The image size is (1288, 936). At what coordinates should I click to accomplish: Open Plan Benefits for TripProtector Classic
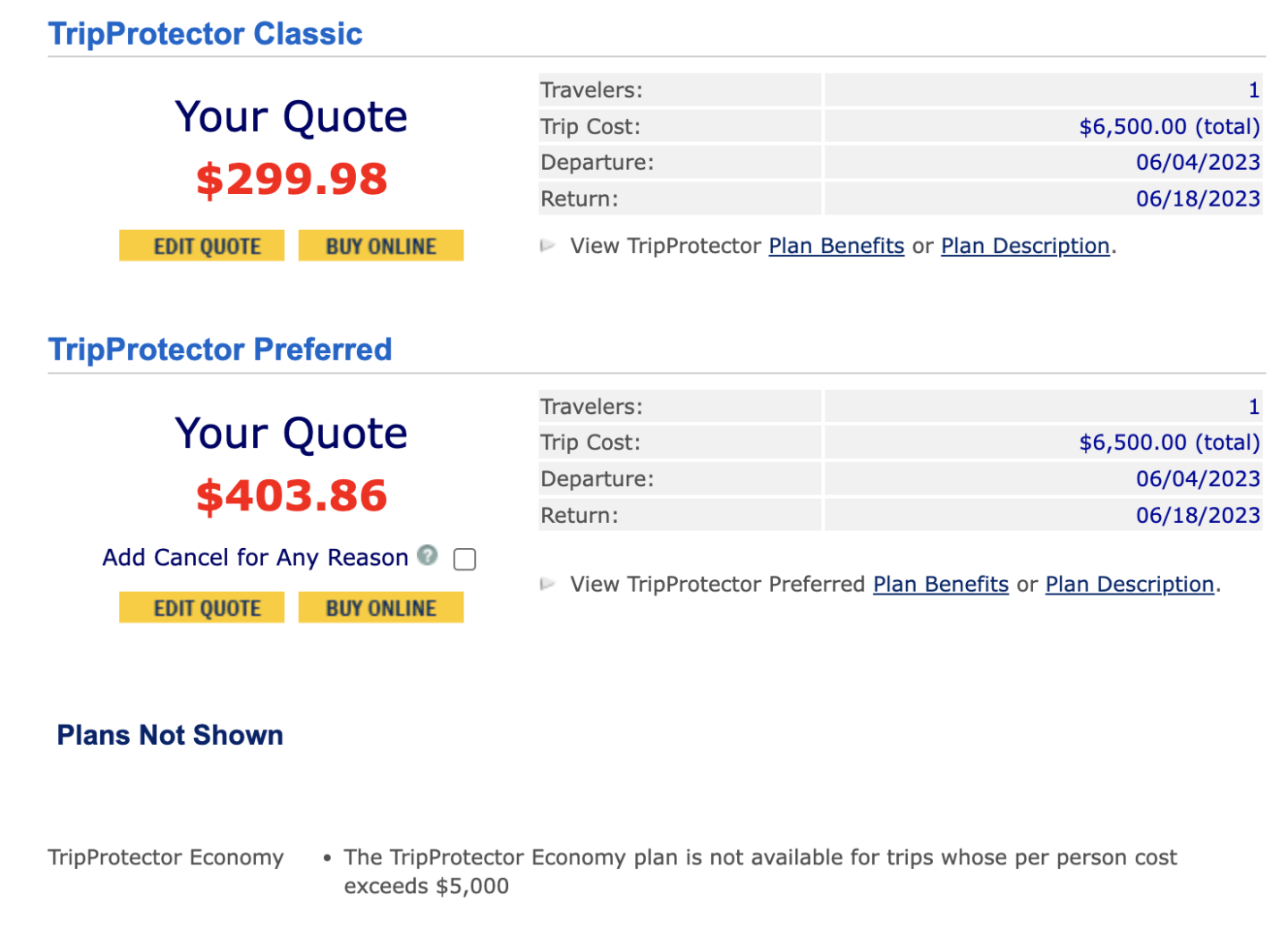(x=836, y=246)
